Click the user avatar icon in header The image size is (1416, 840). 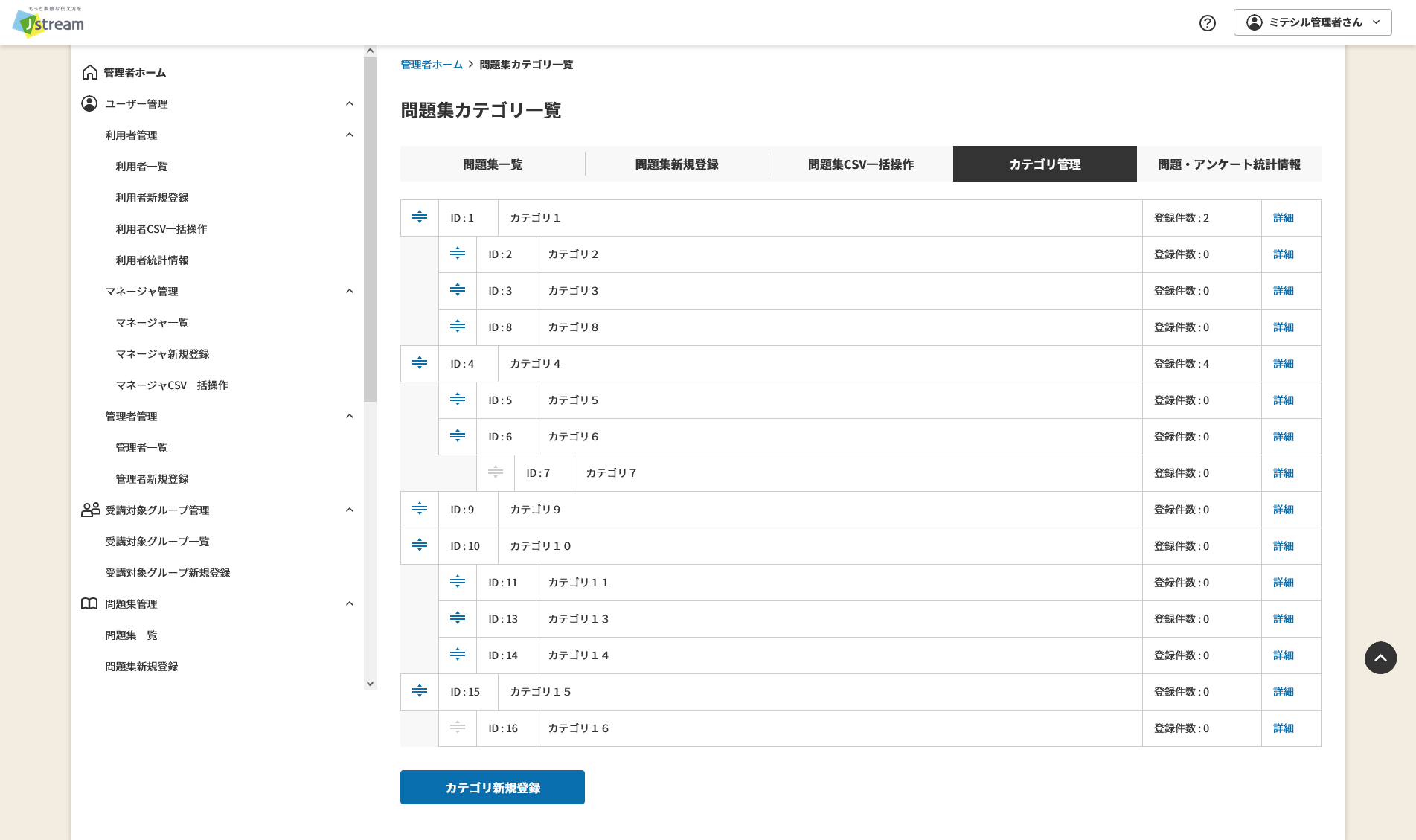tap(1255, 22)
